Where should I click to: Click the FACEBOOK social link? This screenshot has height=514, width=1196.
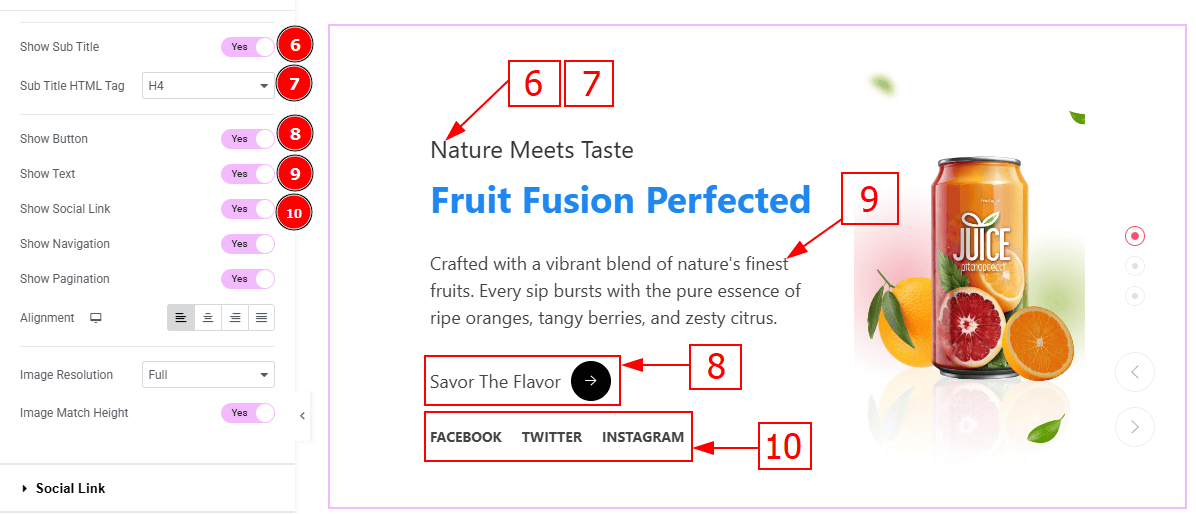[x=466, y=437]
